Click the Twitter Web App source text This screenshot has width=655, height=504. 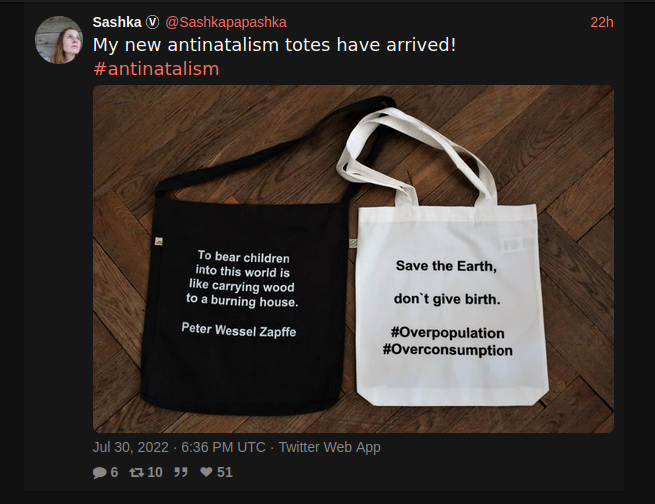(x=330, y=447)
